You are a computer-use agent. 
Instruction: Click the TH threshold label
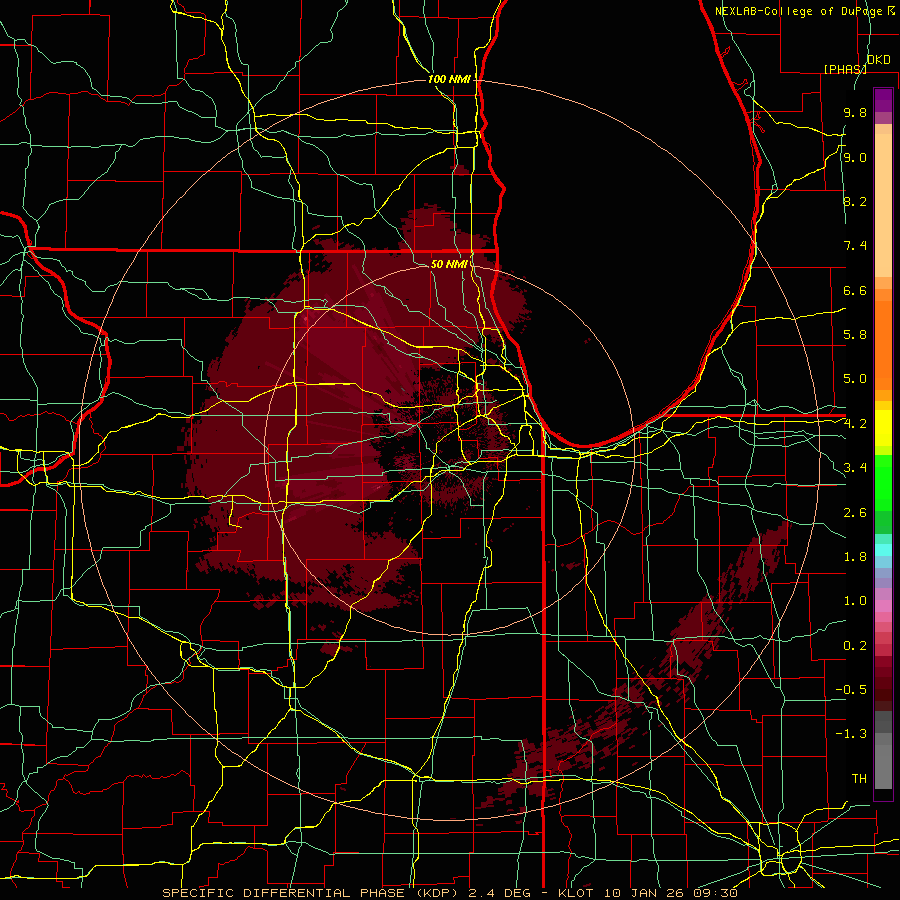click(859, 779)
